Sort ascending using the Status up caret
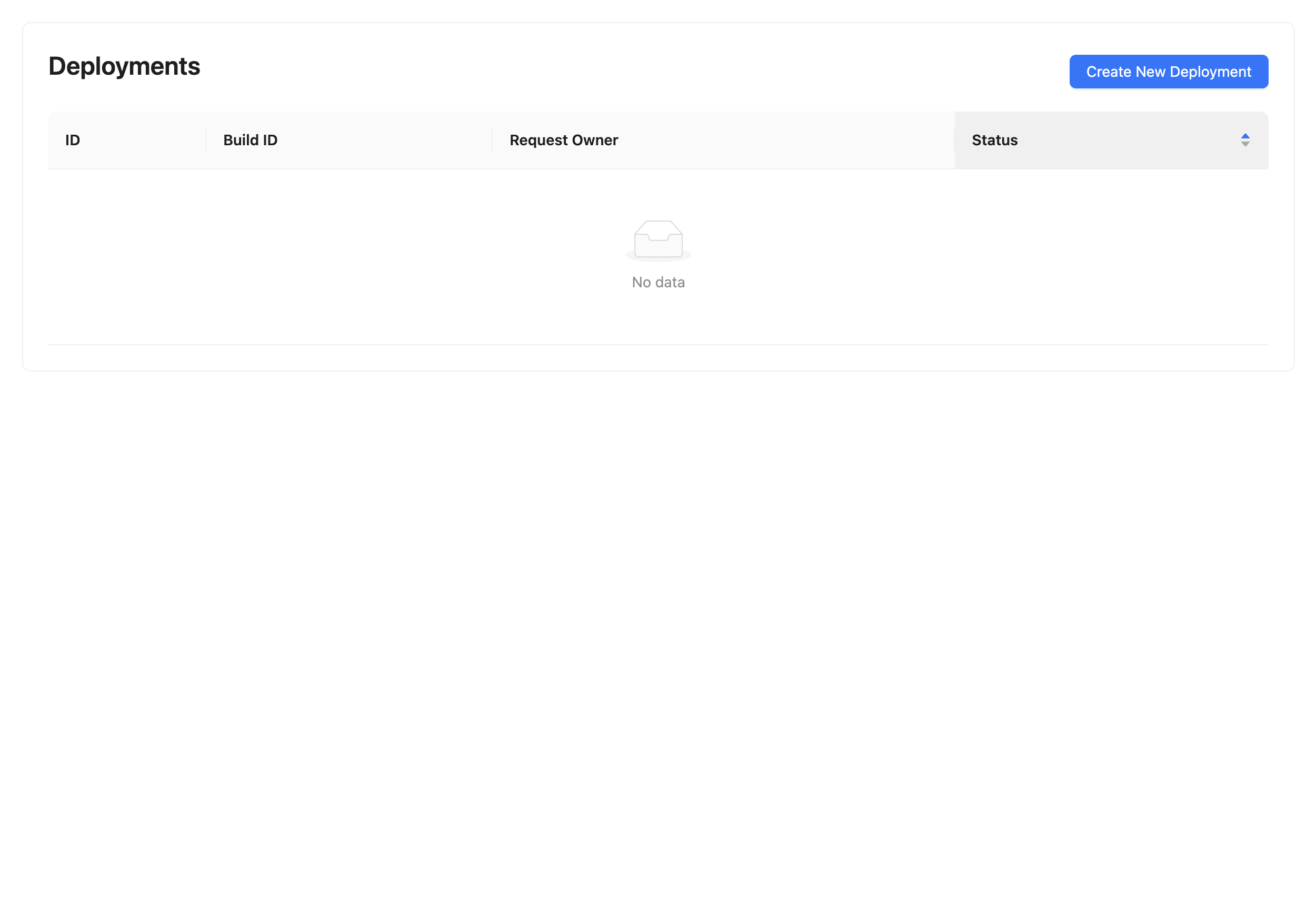This screenshot has width=1316, height=922. click(x=1245, y=136)
